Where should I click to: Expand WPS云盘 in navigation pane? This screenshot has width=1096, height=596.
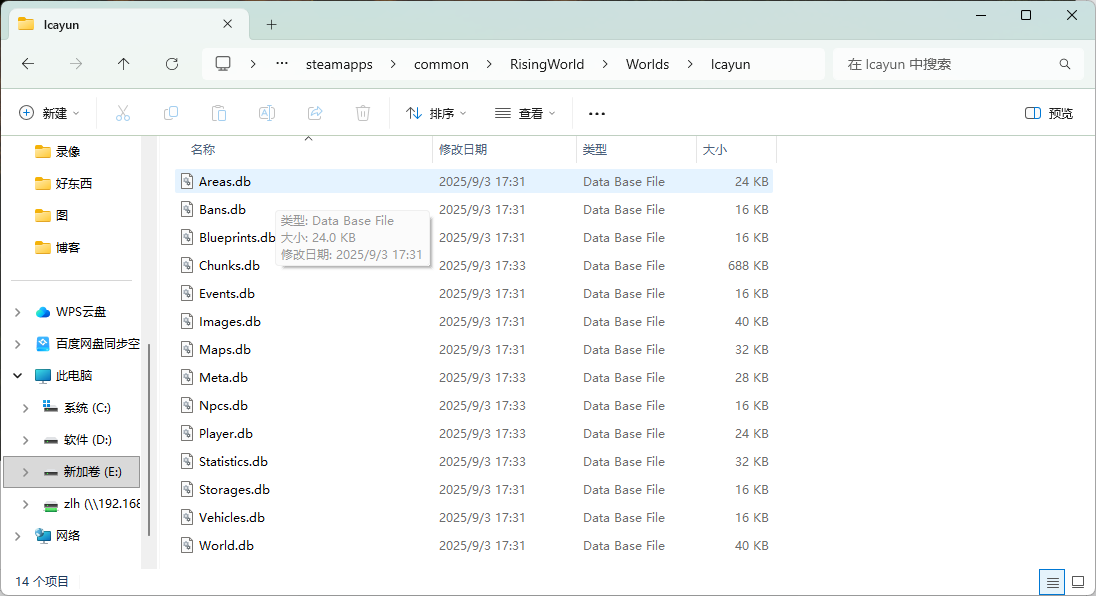[18, 312]
